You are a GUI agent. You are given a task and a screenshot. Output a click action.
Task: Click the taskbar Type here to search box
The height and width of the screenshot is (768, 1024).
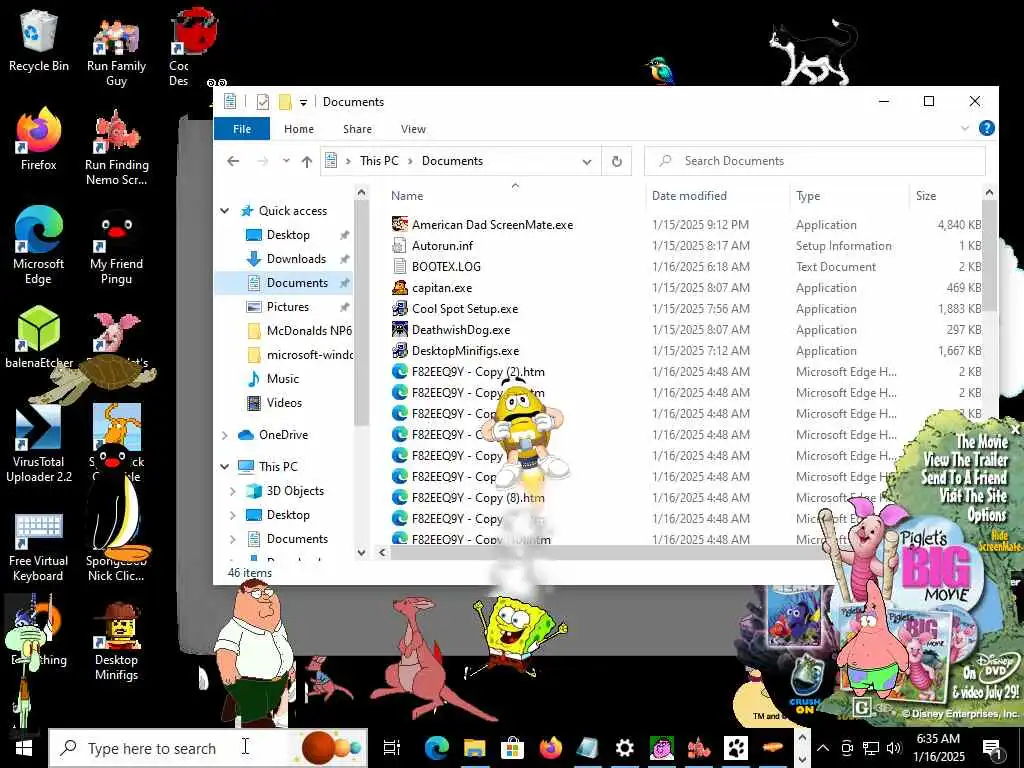208,748
